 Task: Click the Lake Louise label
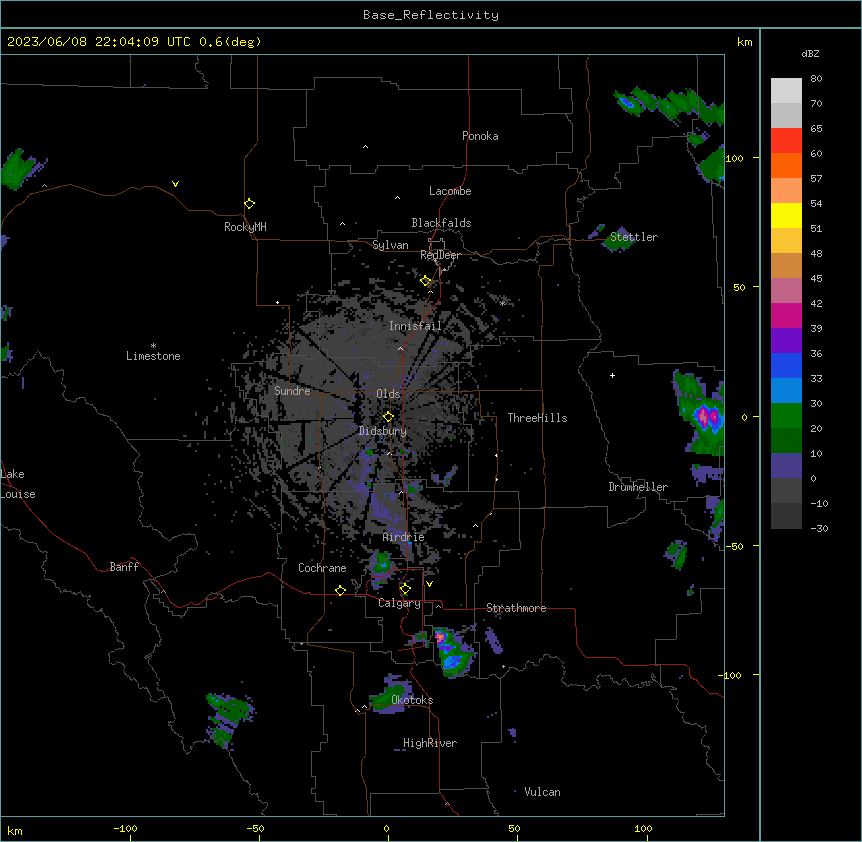[18, 484]
